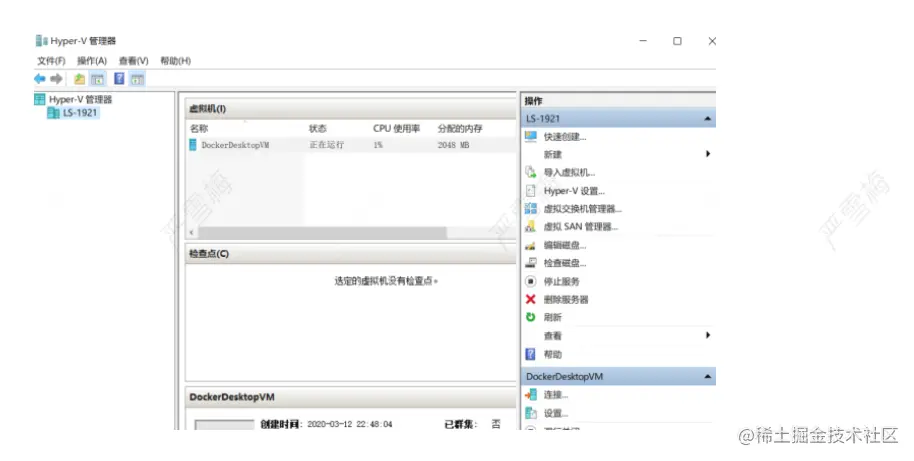
Task: Click the 导入虚拟机 action
Action: (569, 173)
